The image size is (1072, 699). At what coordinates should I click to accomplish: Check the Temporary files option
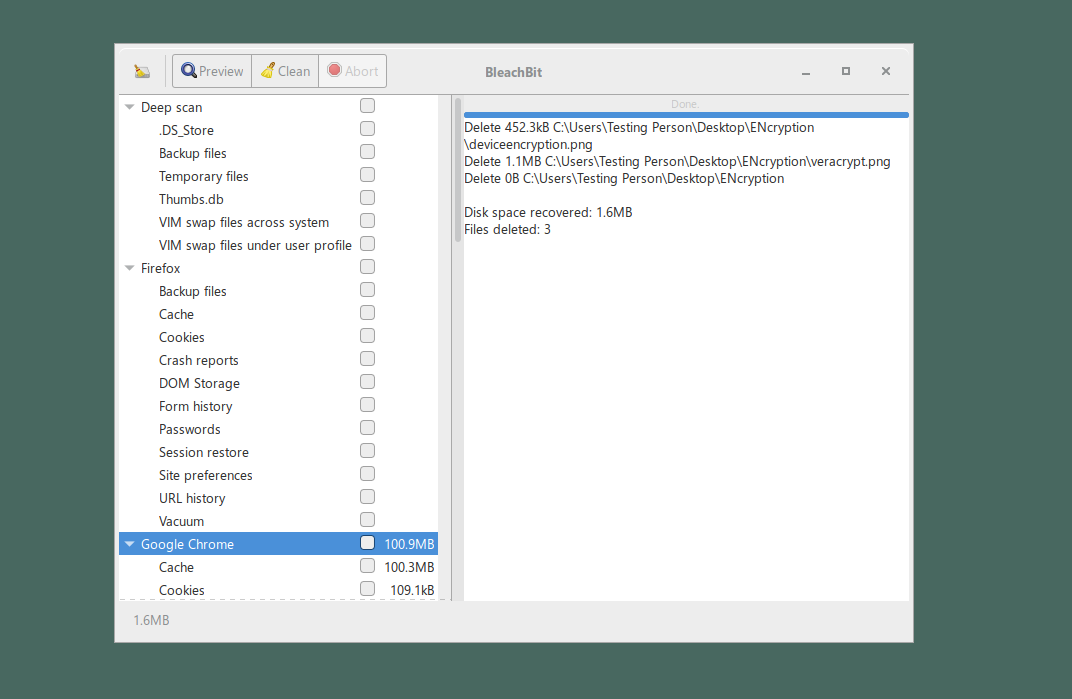367,174
